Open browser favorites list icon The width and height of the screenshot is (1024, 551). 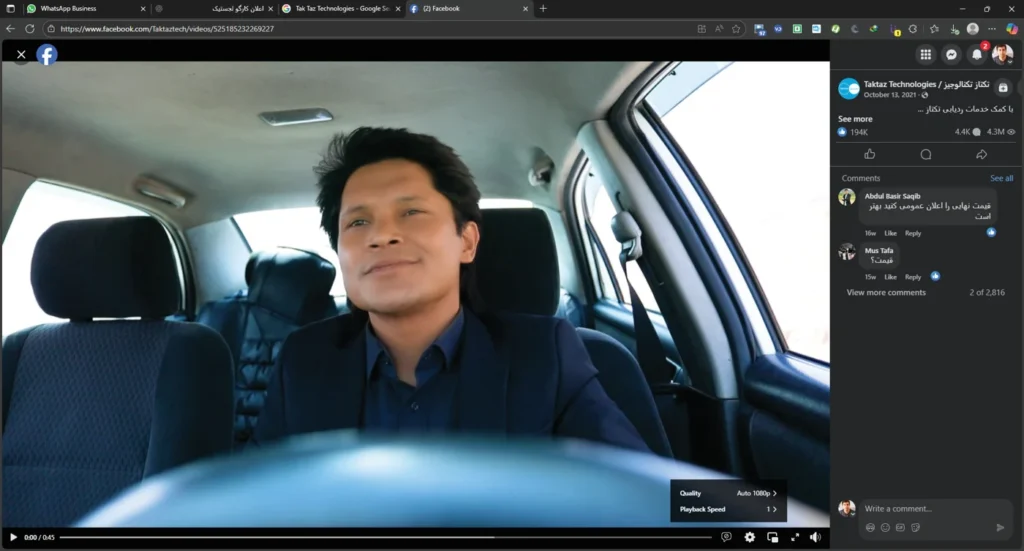pos(935,29)
